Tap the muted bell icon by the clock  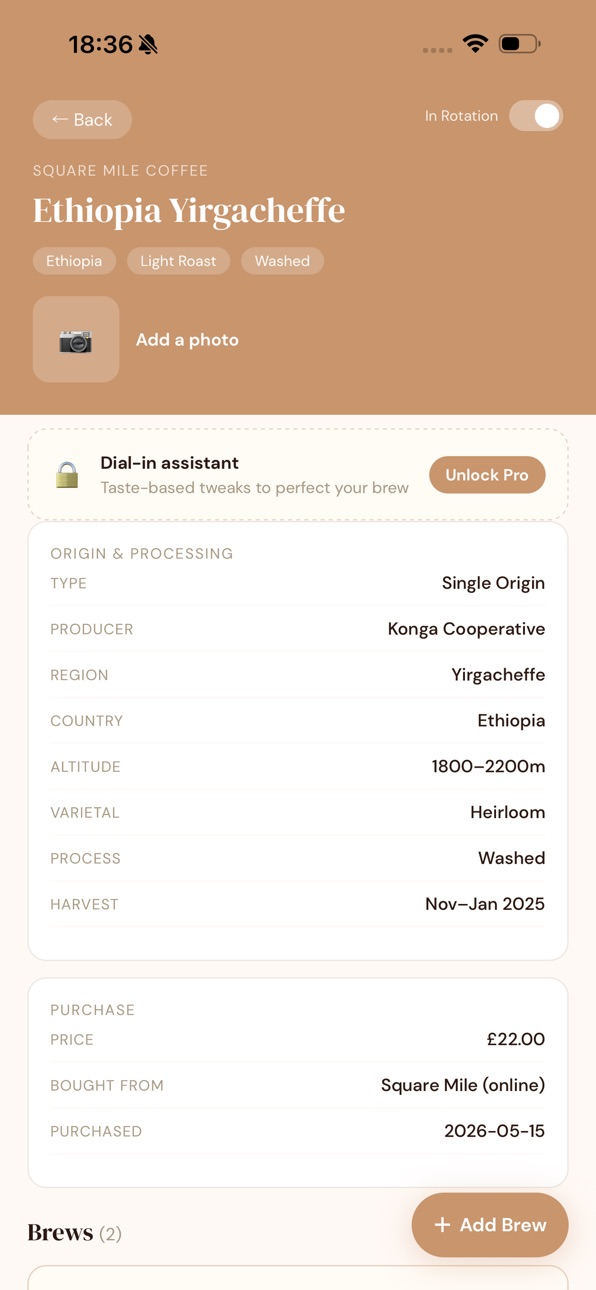point(148,44)
